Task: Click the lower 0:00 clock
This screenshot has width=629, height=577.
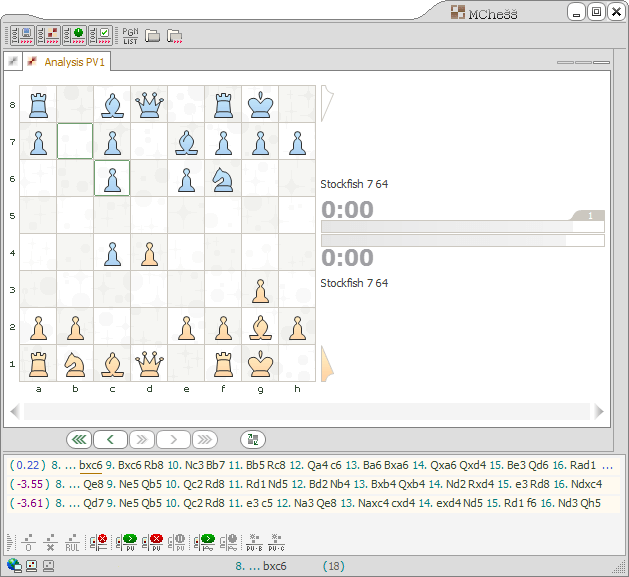Action: (347, 257)
